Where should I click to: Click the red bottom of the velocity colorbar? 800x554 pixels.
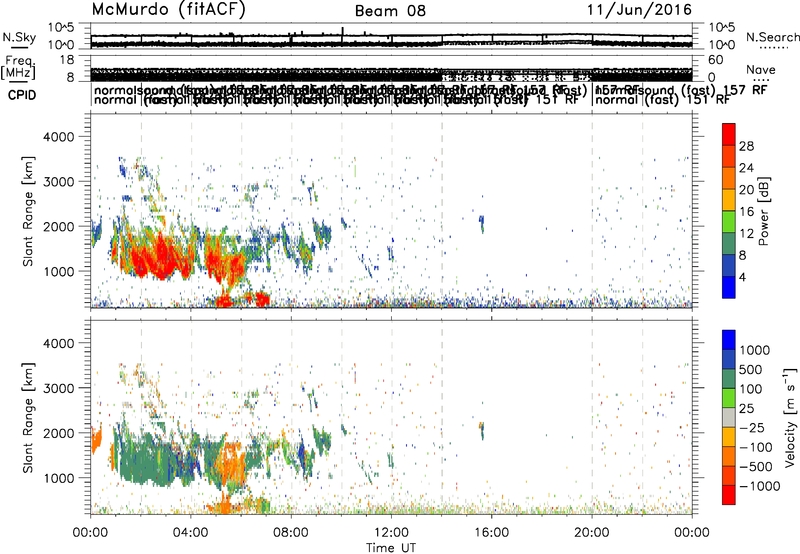coord(729,495)
